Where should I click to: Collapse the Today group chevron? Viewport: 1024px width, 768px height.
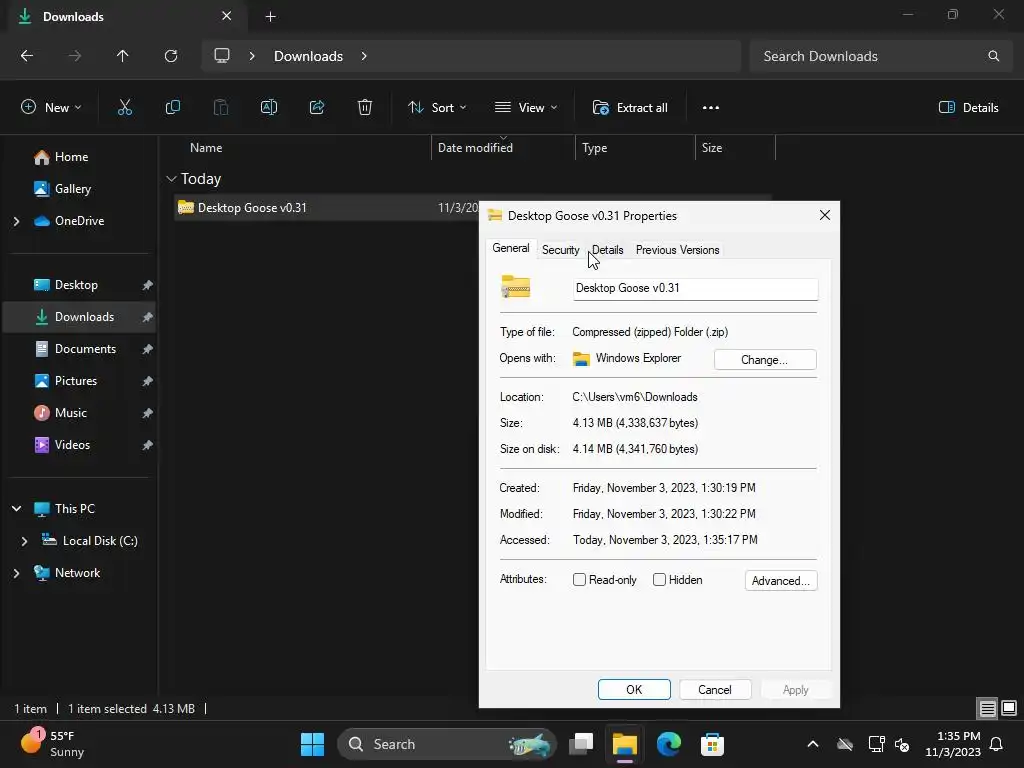[172, 179]
